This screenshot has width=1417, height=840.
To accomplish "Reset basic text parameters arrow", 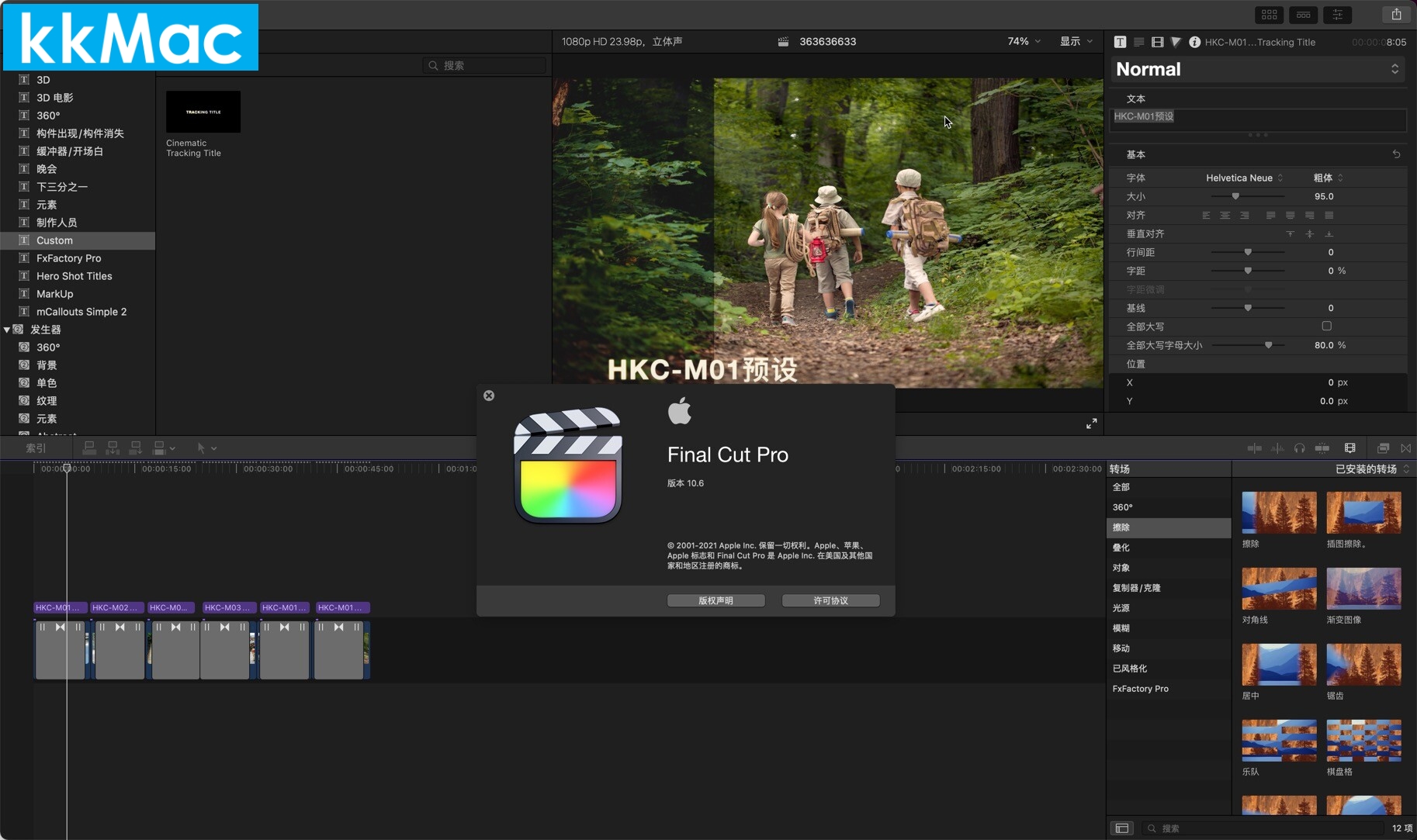I will point(1396,154).
